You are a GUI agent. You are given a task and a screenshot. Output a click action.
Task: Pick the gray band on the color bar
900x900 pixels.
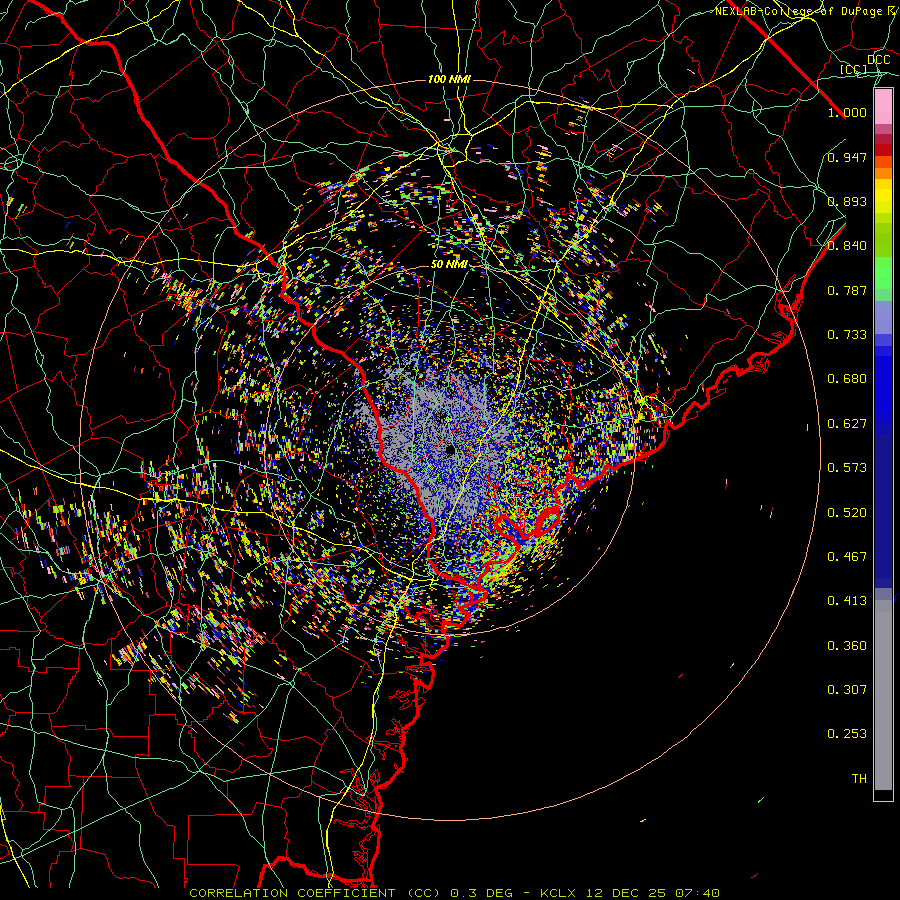[883, 695]
